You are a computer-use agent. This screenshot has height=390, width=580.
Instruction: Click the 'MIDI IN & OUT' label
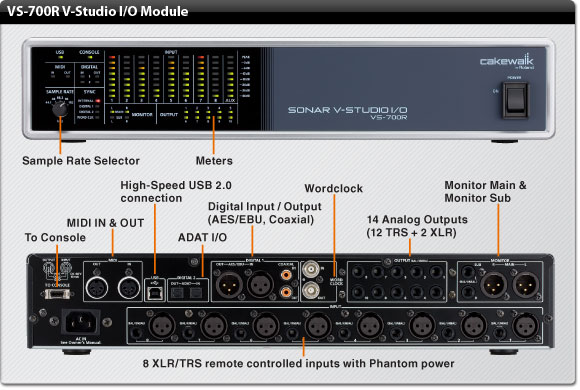coord(105,223)
